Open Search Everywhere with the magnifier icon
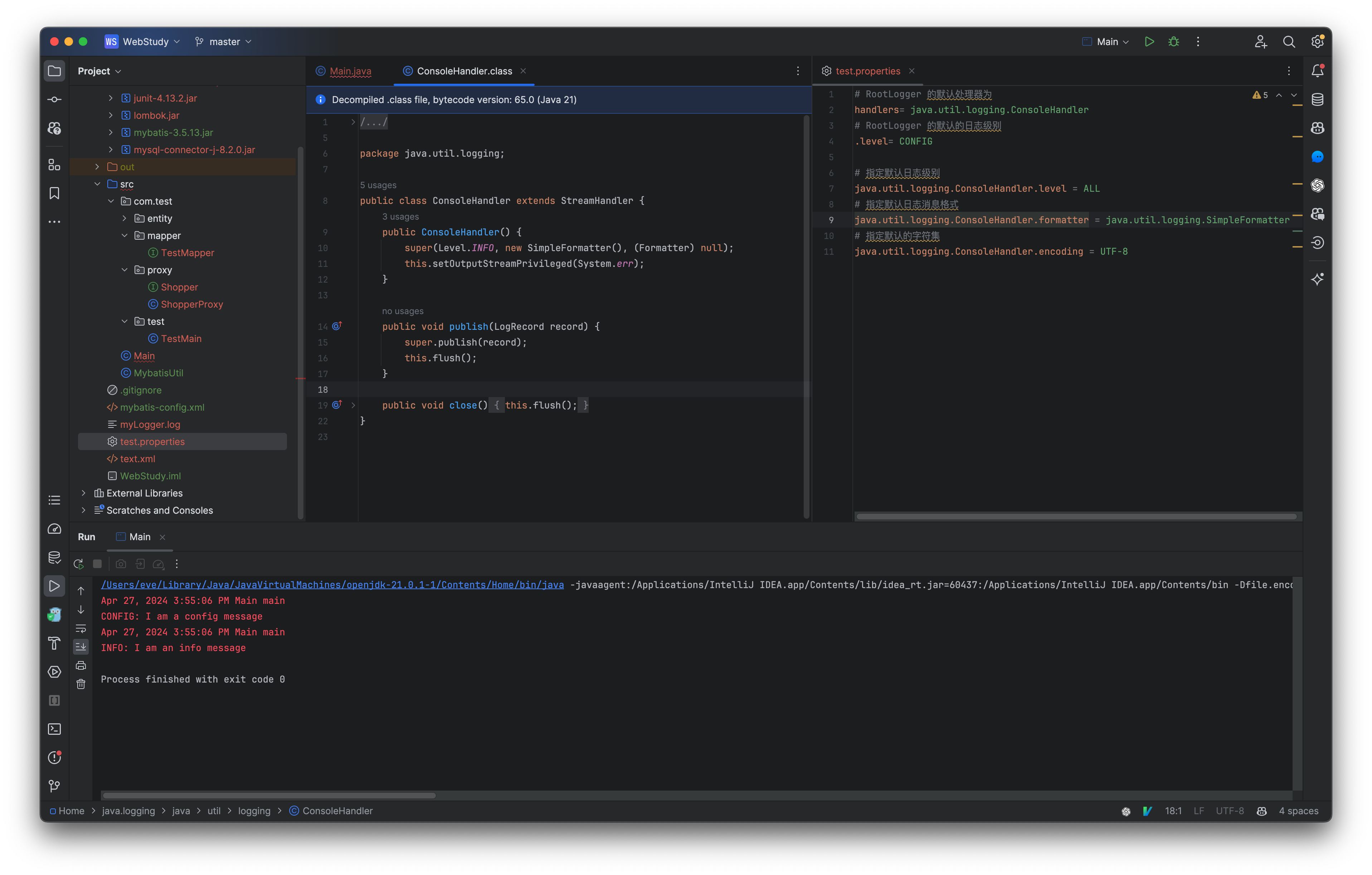 (x=1289, y=41)
